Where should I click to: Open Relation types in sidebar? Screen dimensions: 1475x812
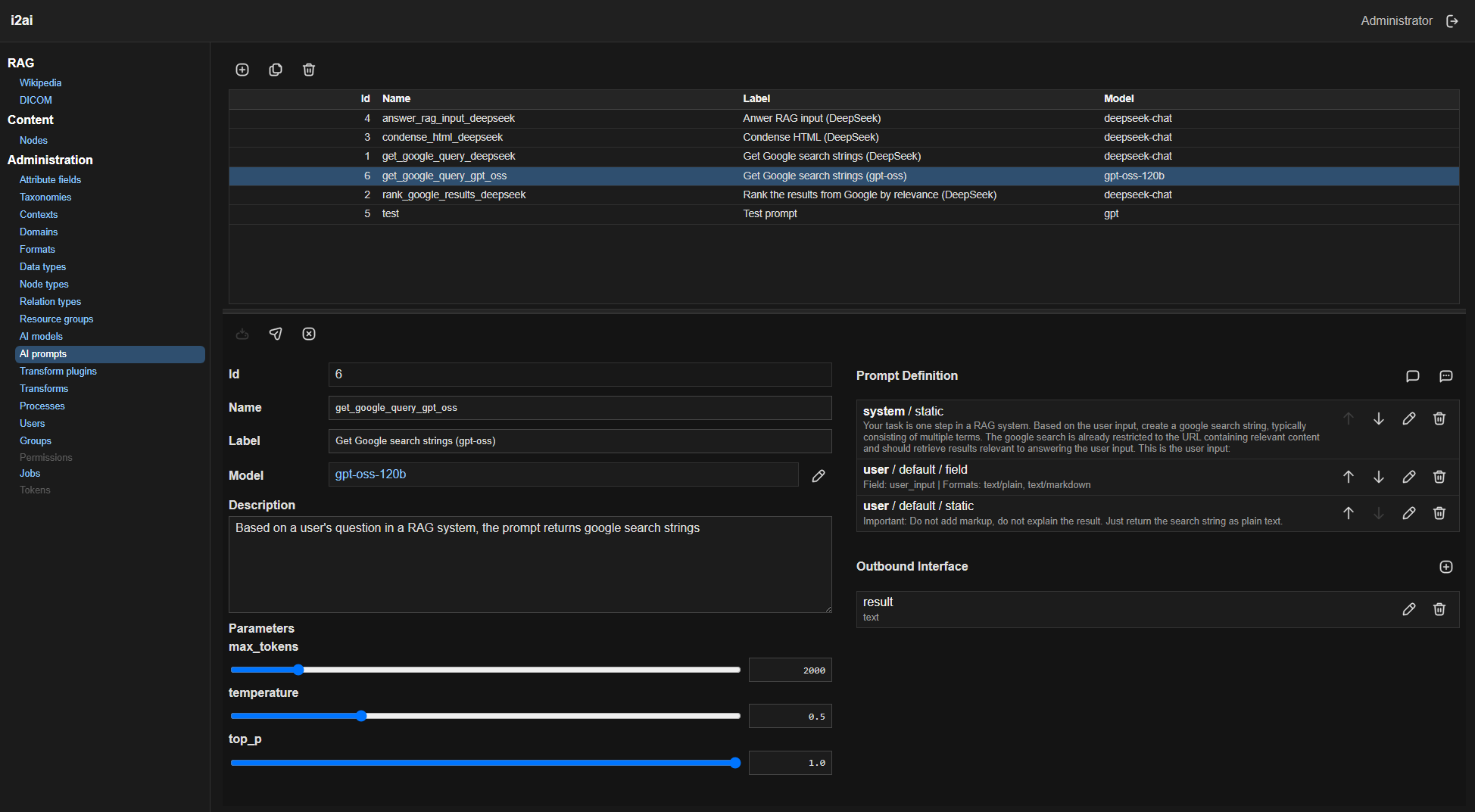click(50, 301)
